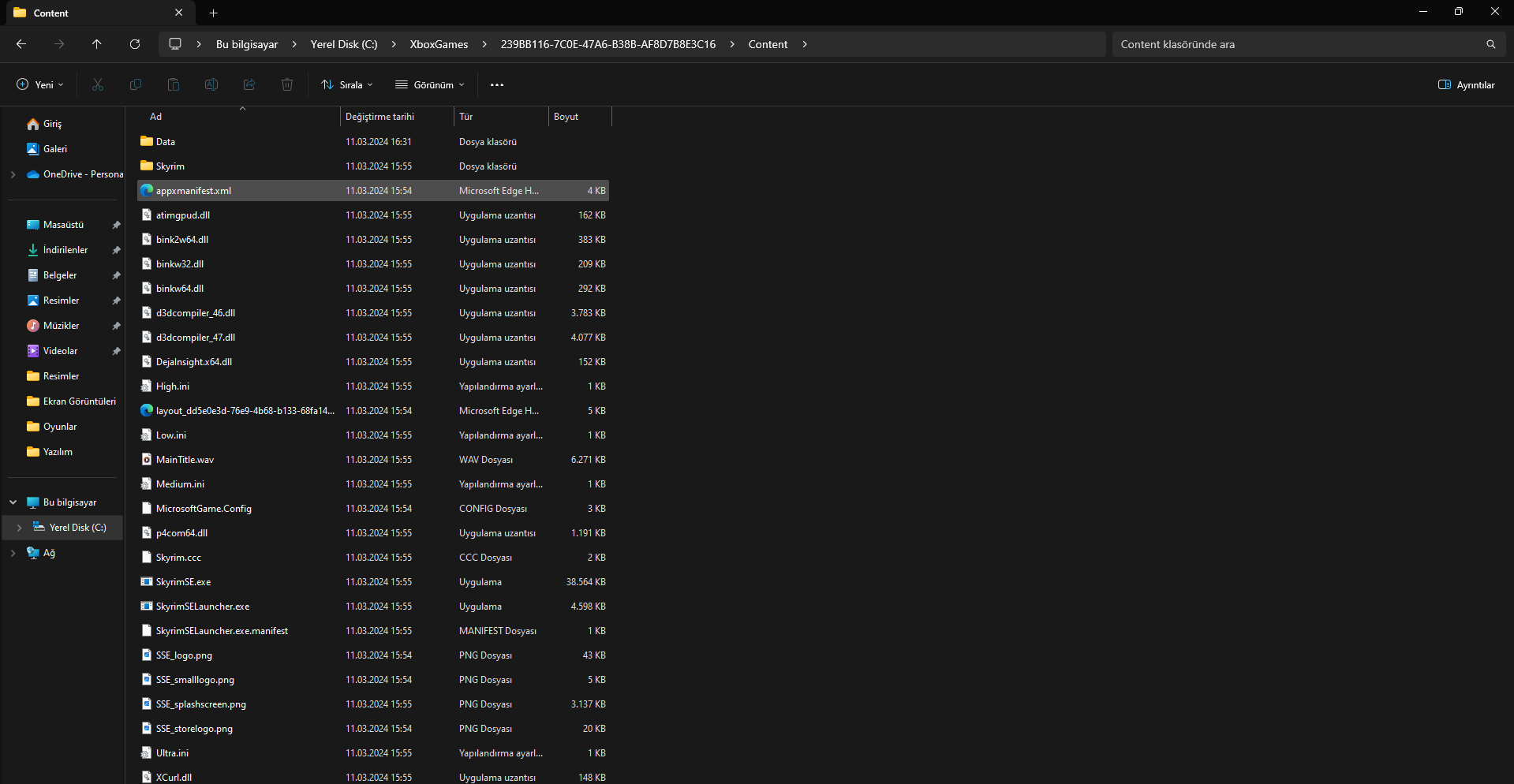Click the Paste clipboard icon
Image resolution: width=1514 pixels, height=784 pixels.
click(174, 84)
